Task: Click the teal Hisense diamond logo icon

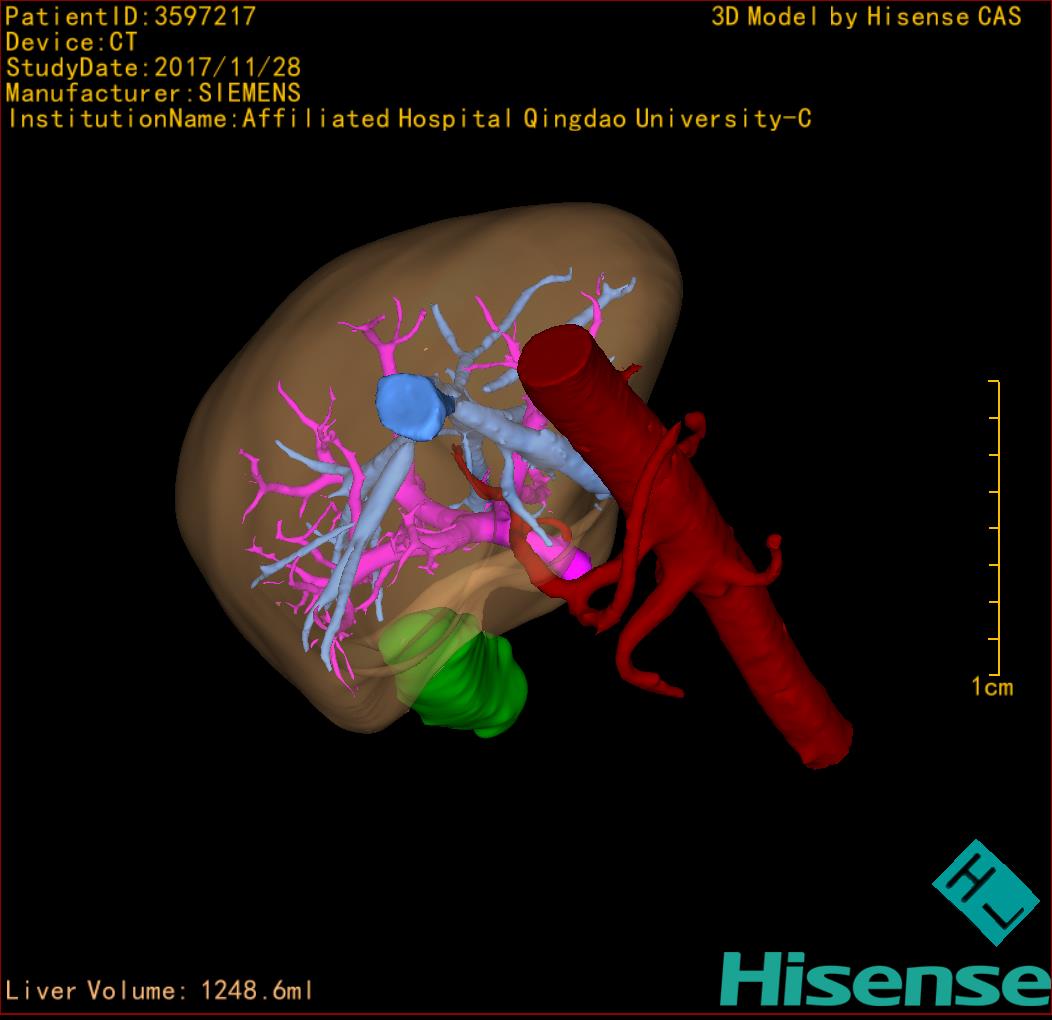Action: click(986, 892)
